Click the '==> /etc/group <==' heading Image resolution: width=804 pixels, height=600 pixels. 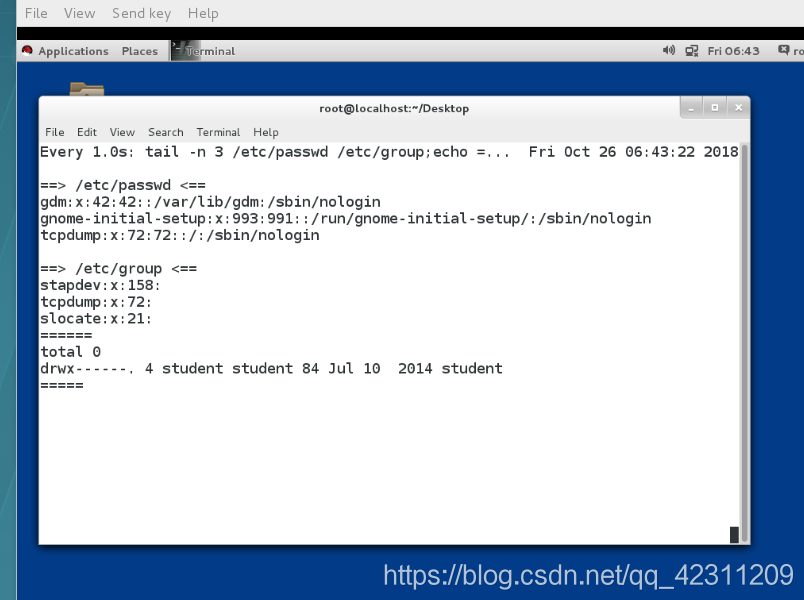coord(118,269)
